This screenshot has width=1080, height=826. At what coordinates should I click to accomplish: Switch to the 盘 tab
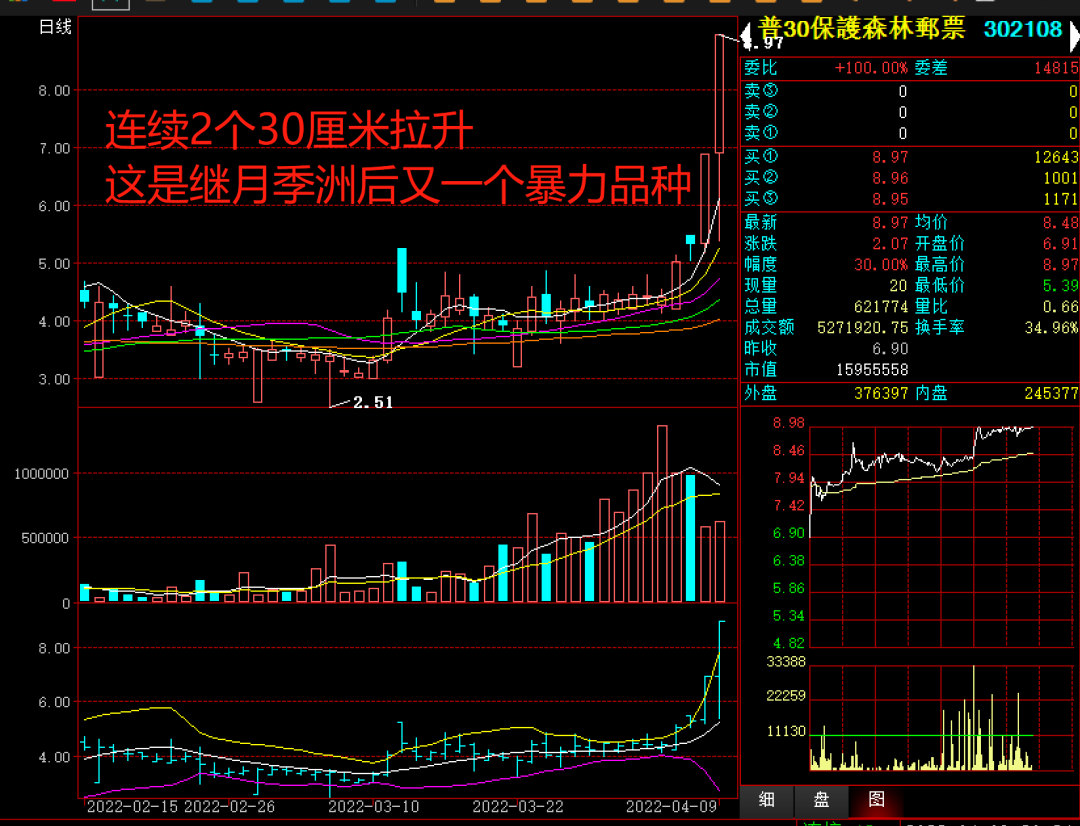pos(820,799)
